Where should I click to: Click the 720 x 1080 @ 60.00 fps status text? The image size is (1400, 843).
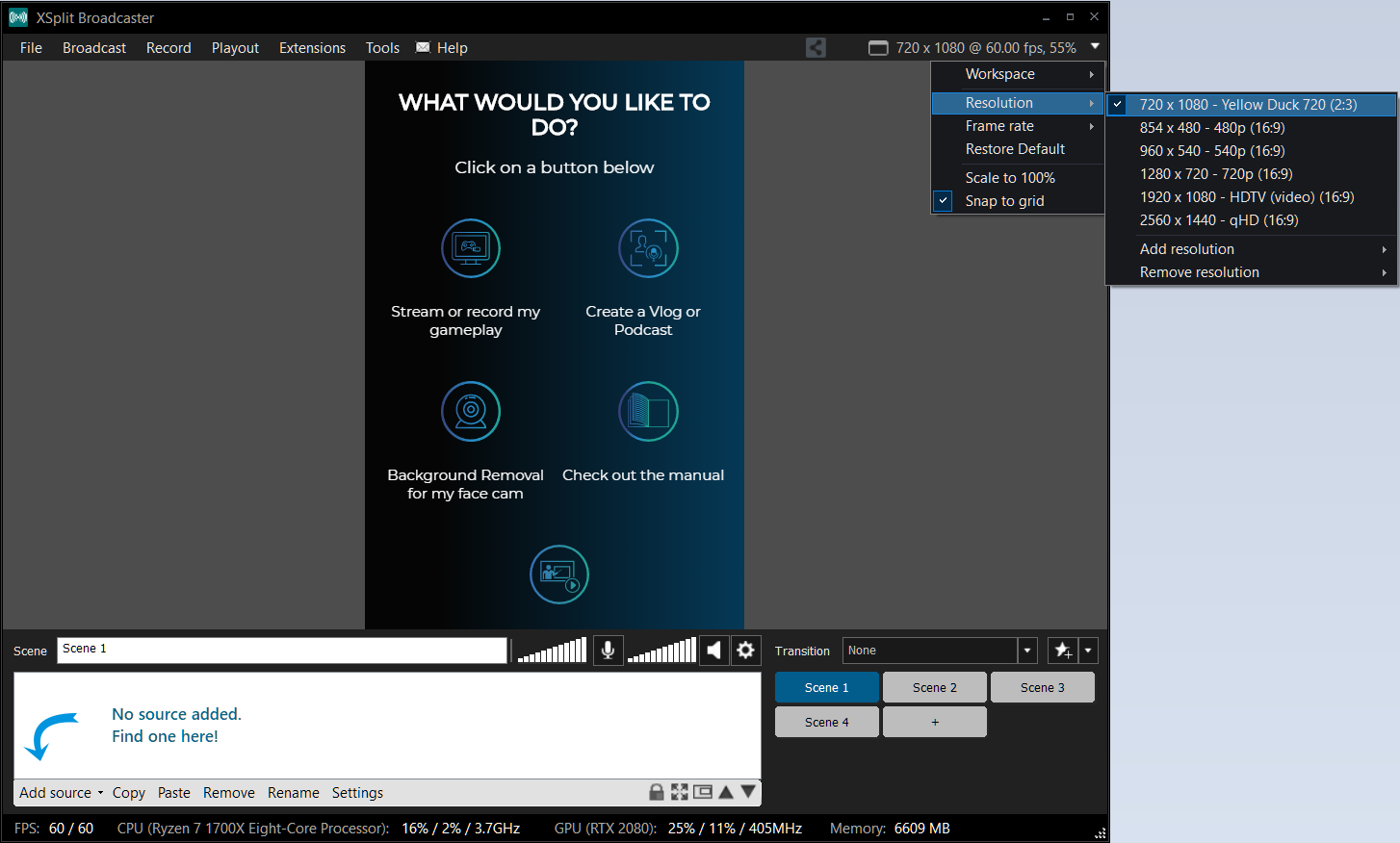pos(986,48)
